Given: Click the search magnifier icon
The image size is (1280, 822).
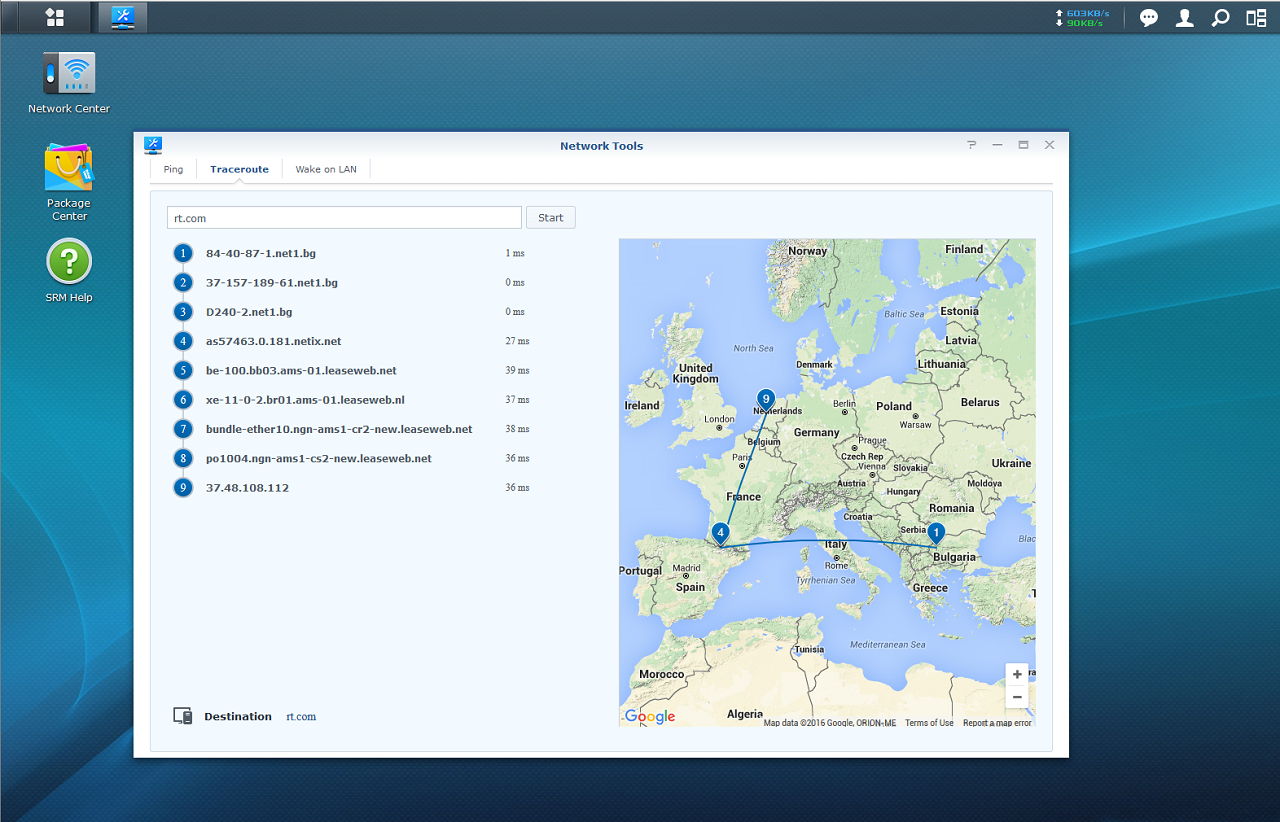Looking at the screenshot, I should [x=1220, y=18].
